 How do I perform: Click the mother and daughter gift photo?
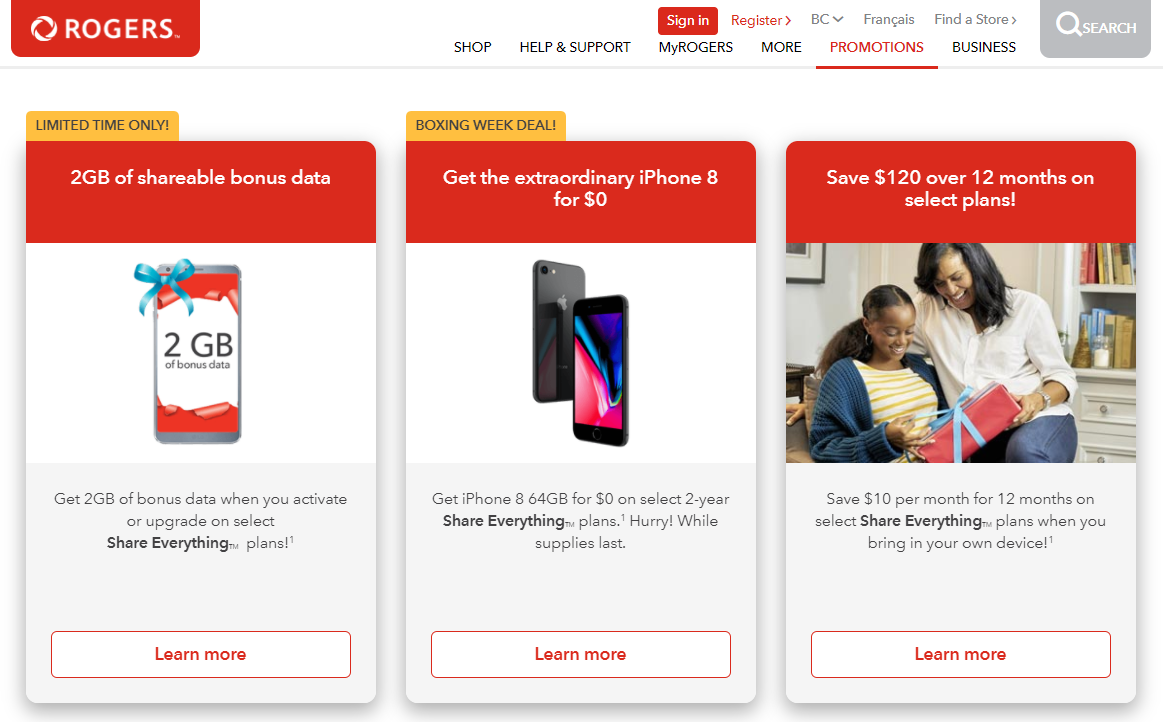961,352
